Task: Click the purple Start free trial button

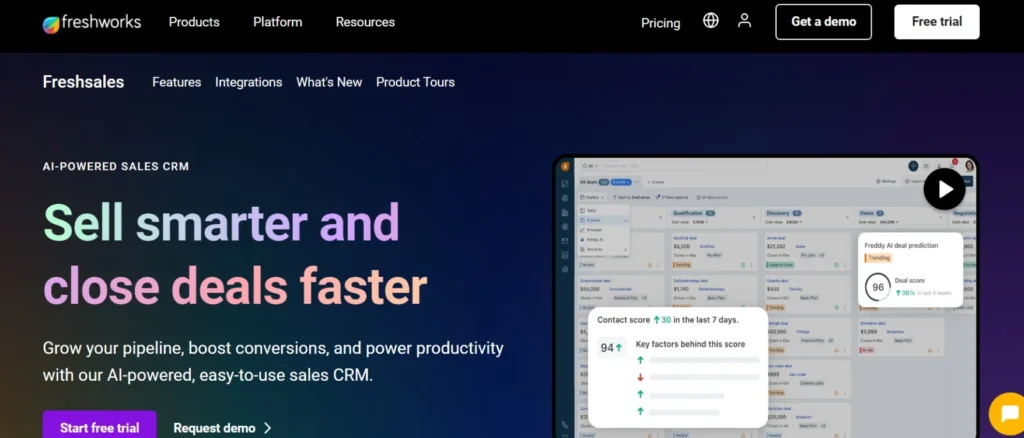Action: pyautogui.click(x=99, y=427)
